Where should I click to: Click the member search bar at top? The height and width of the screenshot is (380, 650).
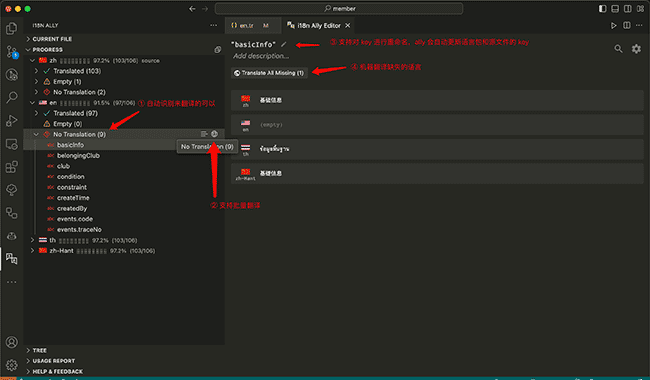[x=339, y=9]
